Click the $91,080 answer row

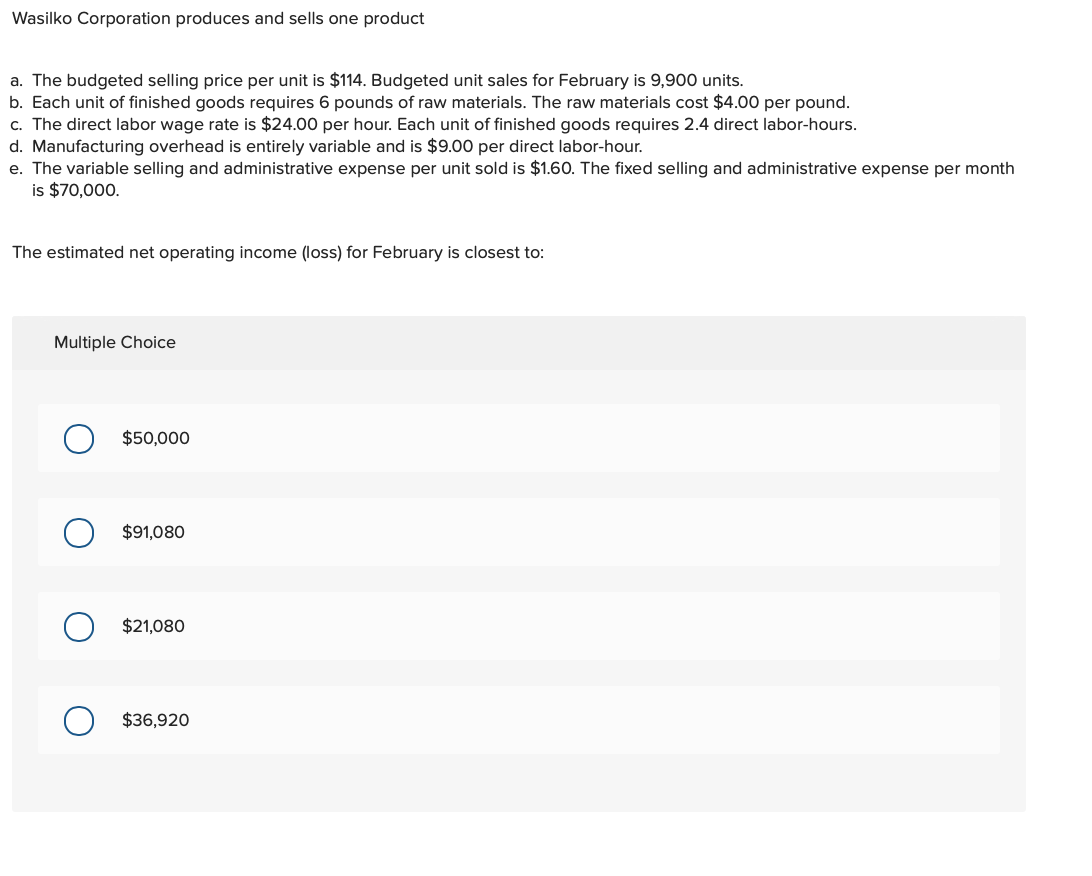click(x=519, y=532)
